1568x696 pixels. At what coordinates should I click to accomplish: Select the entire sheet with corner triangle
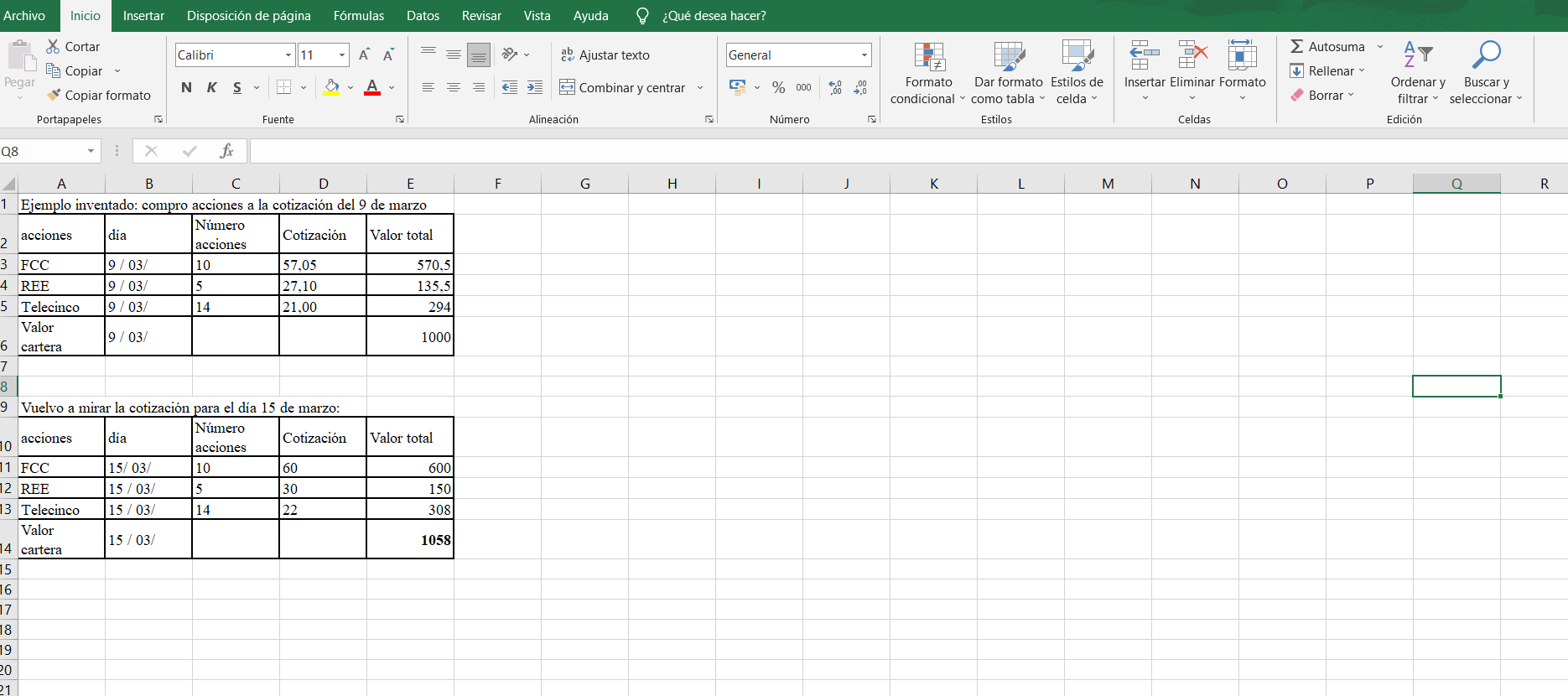pos(9,184)
